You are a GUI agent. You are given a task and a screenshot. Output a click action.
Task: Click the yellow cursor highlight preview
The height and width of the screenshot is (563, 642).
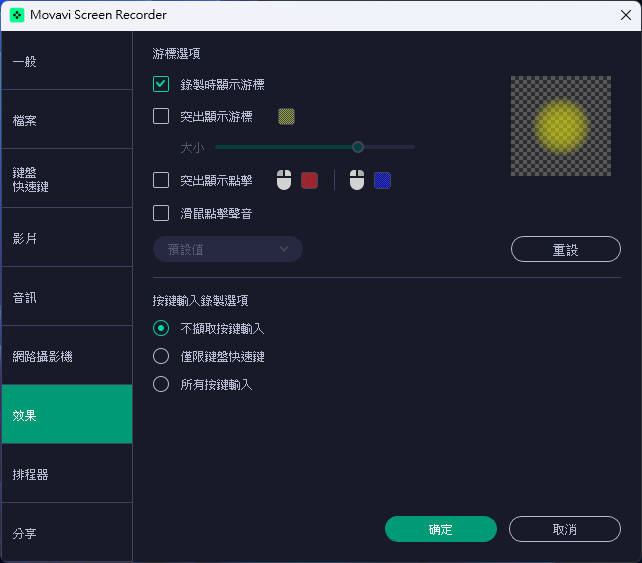coord(561,126)
